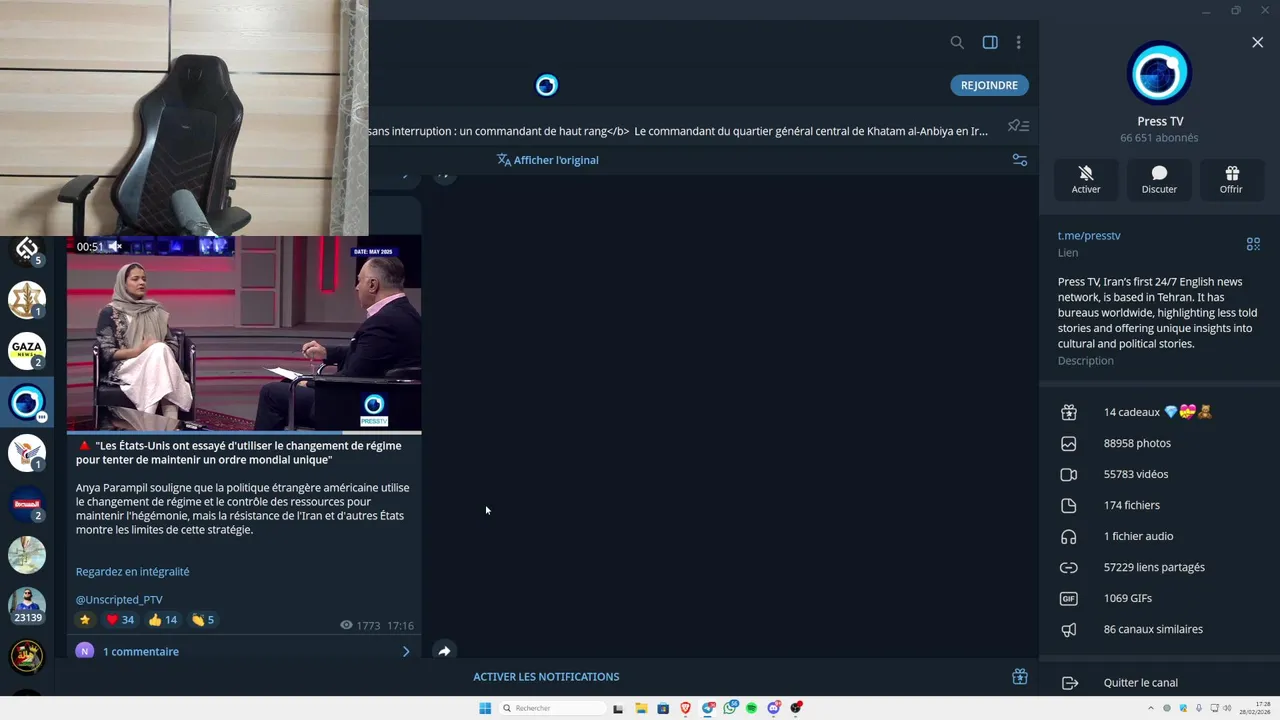The height and width of the screenshot is (720, 1280).
Task: Open sidebar chat with red-gold emblem avatar
Action: (x=27, y=657)
